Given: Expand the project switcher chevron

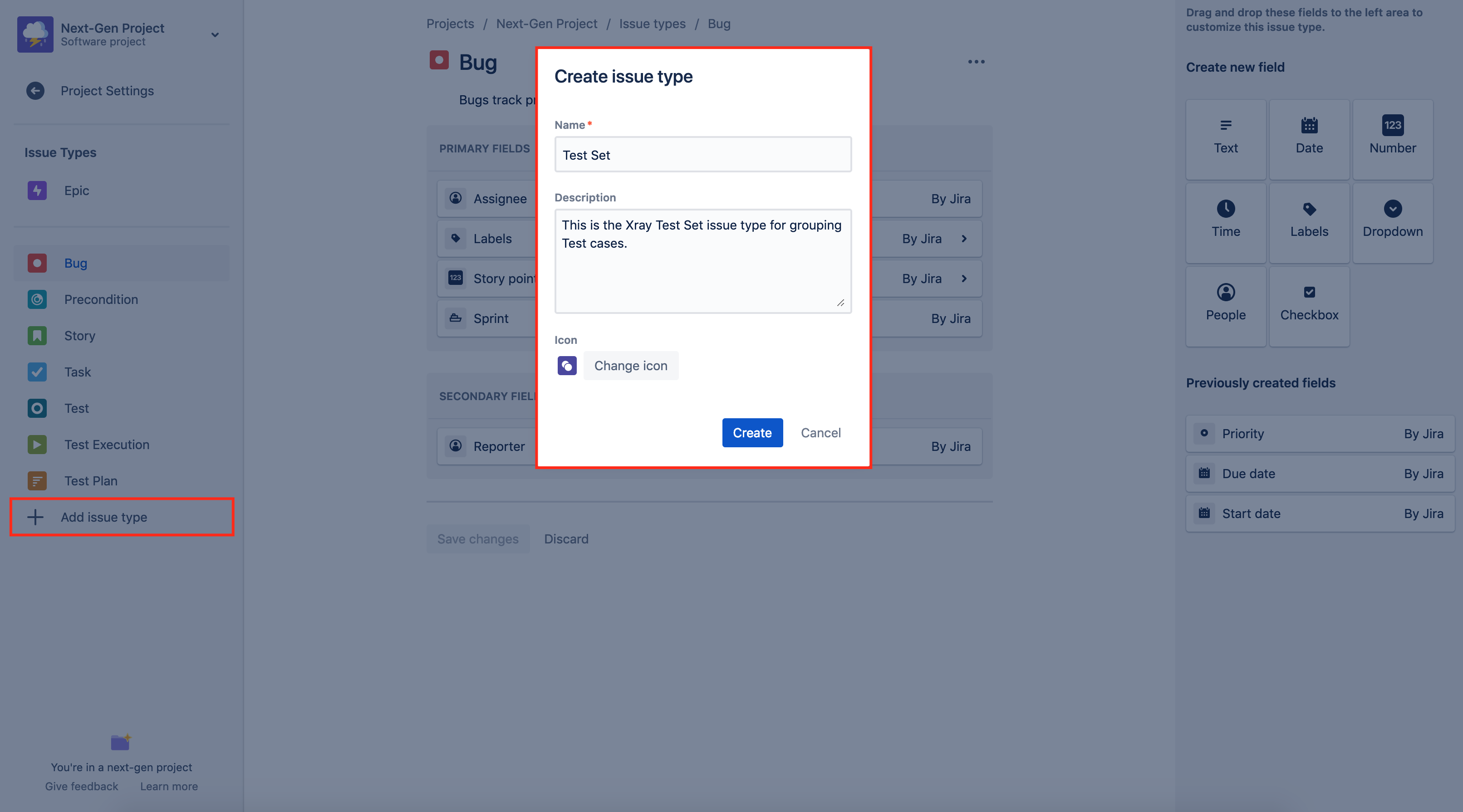Looking at the screenshot, I should 215,34.
